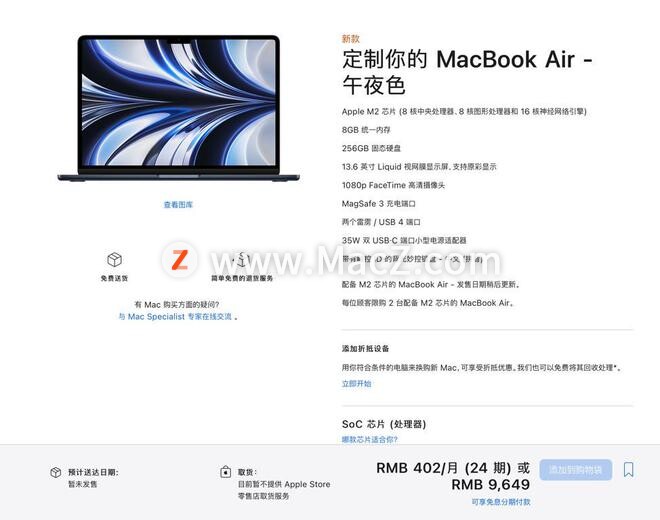Open the 立即开始 trade-in link
The height and width of the screenshot is (520, 660).
(x=357, y=384)
